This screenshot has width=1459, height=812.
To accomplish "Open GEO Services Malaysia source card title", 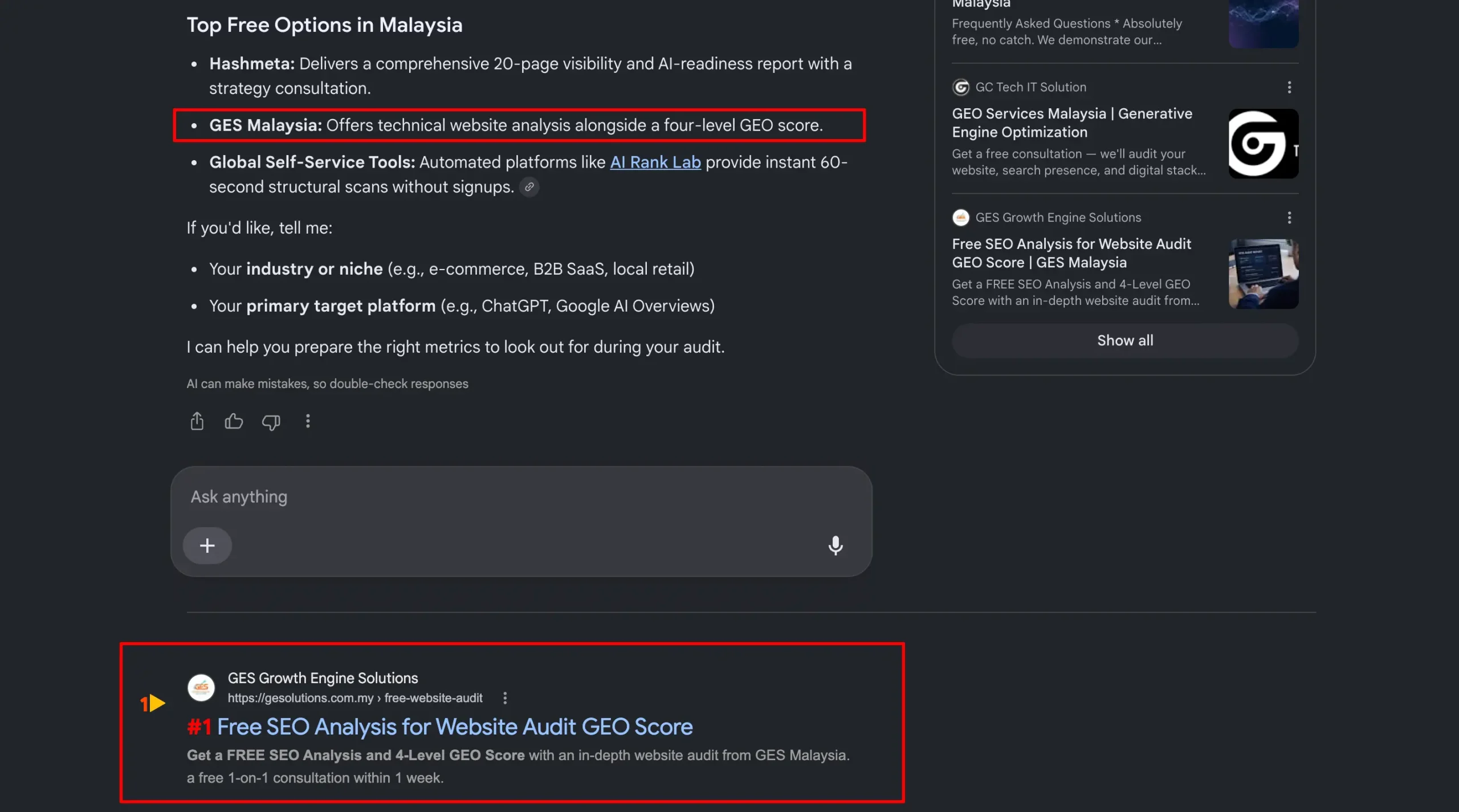I will [1072, 123].
